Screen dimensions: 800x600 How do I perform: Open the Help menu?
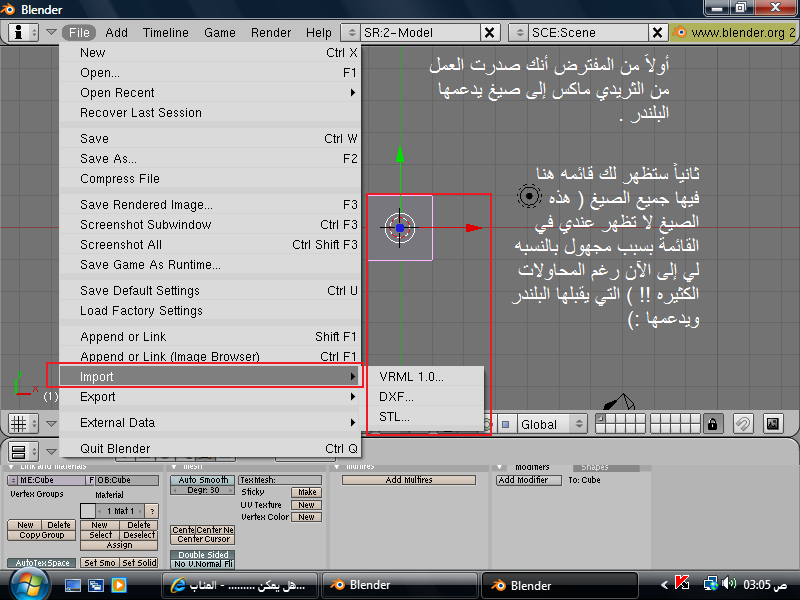tap(319, 33)
